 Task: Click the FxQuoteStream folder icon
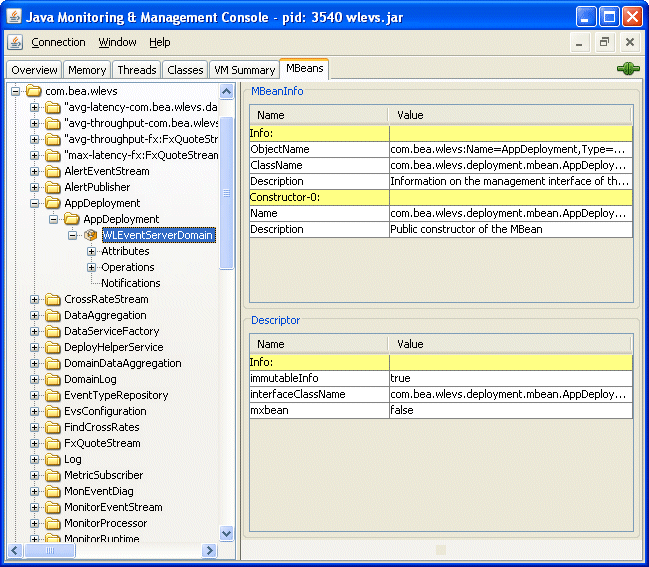coord(53,443)
